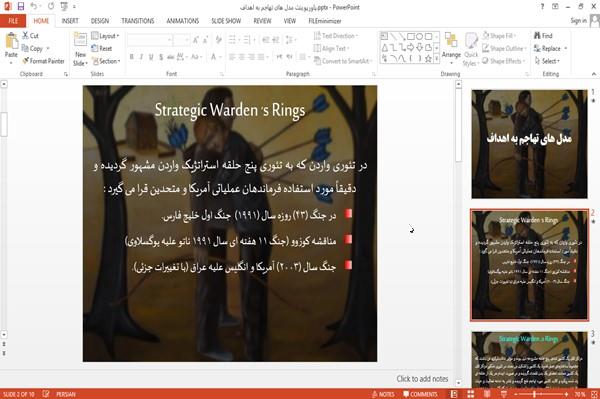
Task: Click the Find binoculars button
Action: 543,36
